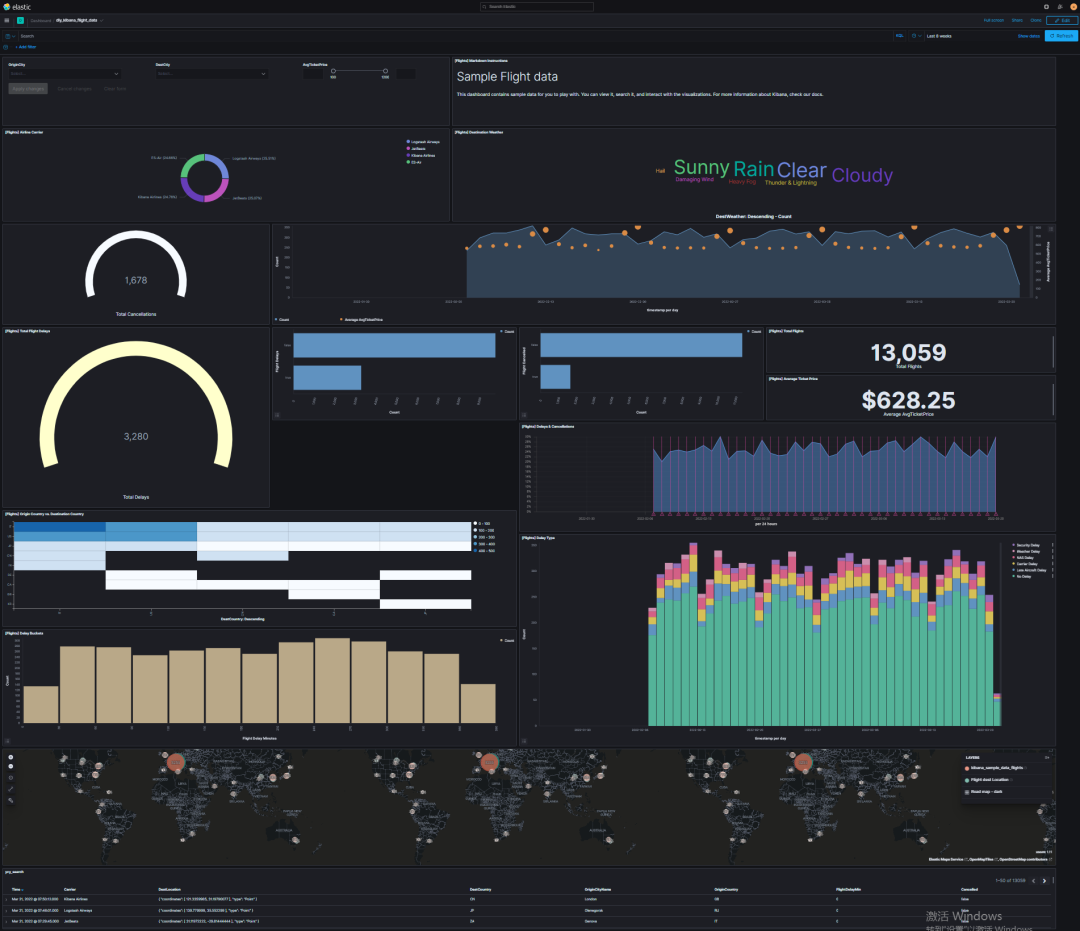Screen dimensions: 1080x931
Task: Toggle NAS Delay legend item
Action: coord(1025,558)
